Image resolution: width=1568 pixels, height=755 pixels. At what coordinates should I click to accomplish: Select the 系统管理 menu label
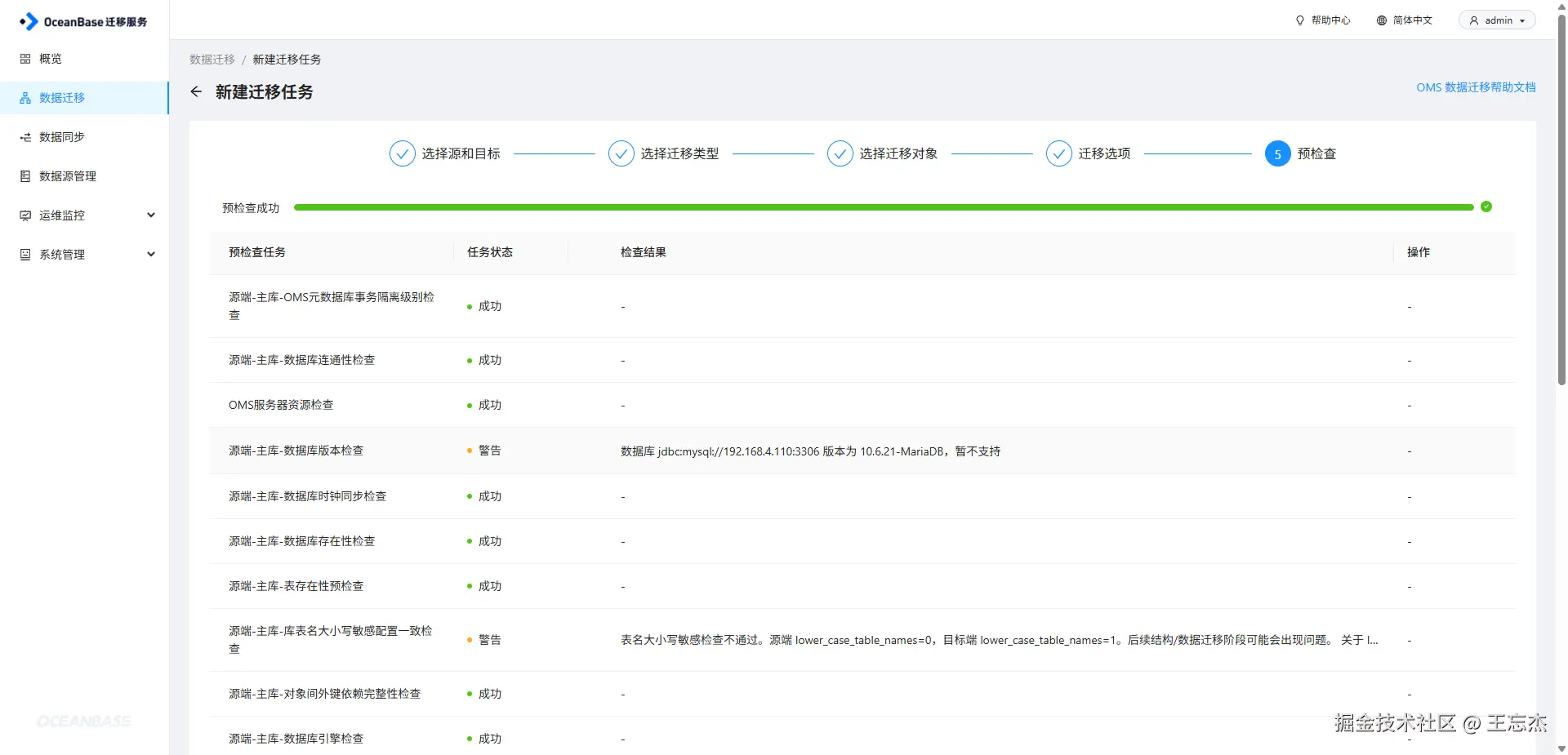(x=62, y=255)
